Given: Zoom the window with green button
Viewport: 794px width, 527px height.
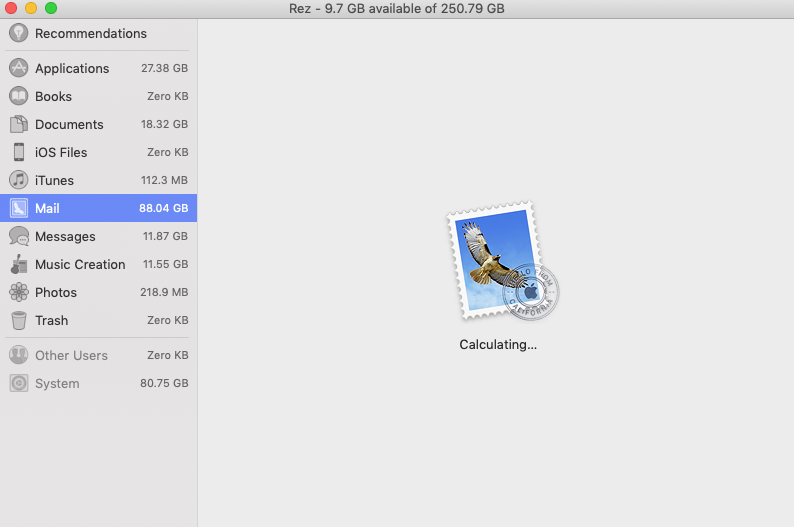Looking at the screenshot, I should click(x=51, y=8).
